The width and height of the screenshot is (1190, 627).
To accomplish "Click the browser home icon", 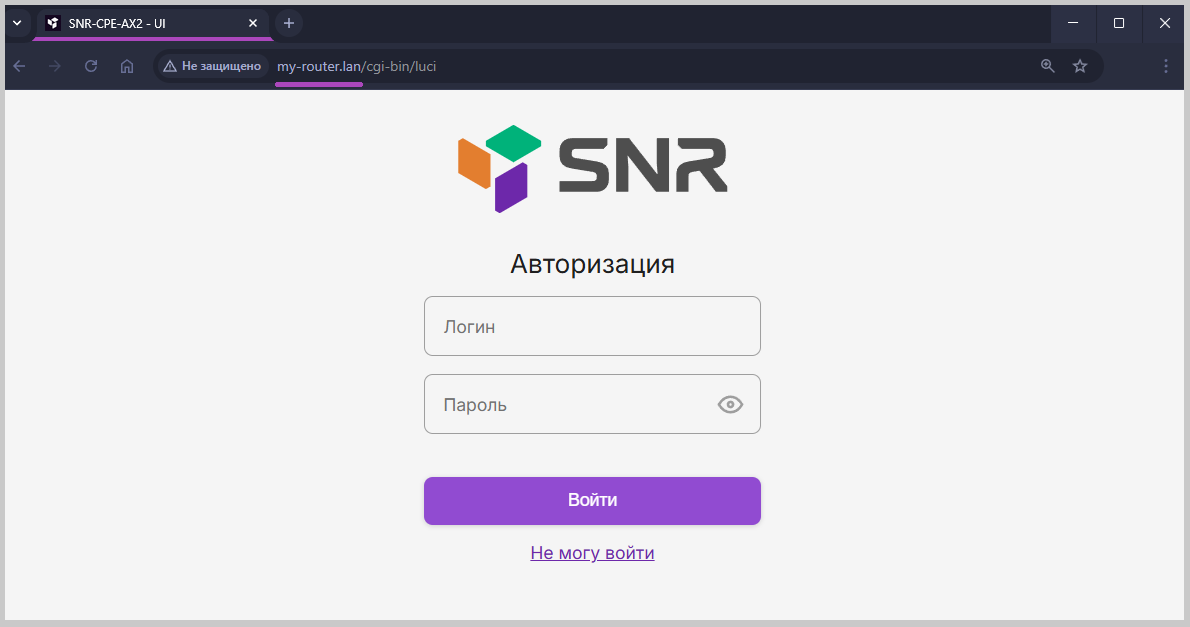I will [x=127, y=66].
